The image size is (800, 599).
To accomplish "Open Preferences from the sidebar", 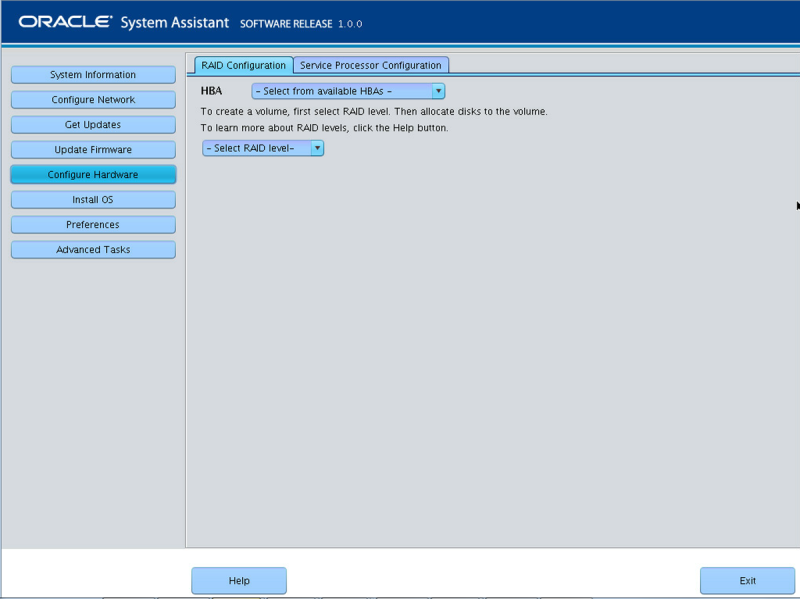I will (x=93, y=224).
